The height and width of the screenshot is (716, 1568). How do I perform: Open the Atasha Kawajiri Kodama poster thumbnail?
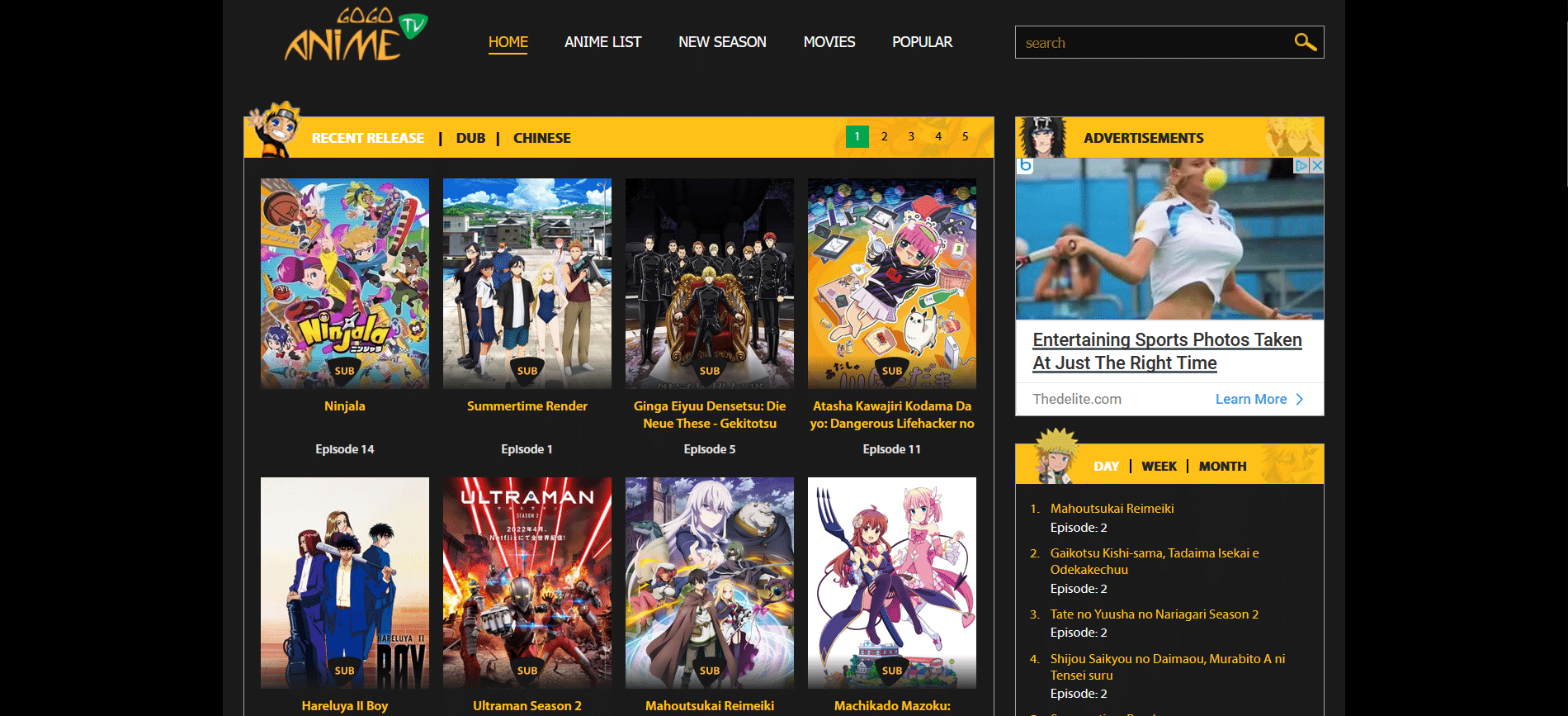coord(892,283)
